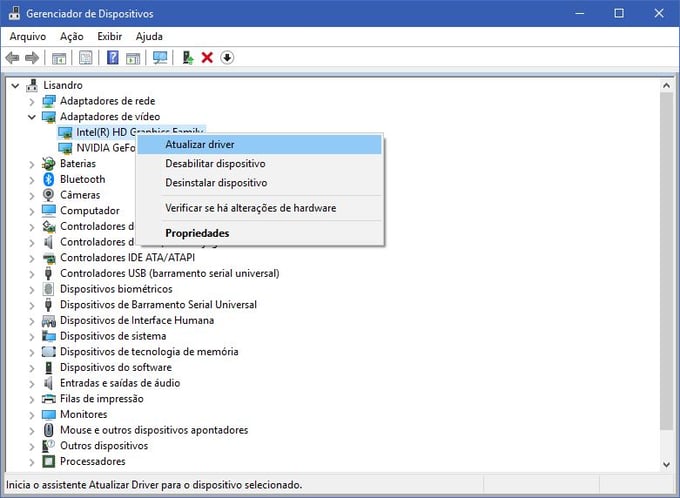Select Verificar se há alterações de hardware
Viewport: 680px width, 498px height.
[x=259, y=208]
